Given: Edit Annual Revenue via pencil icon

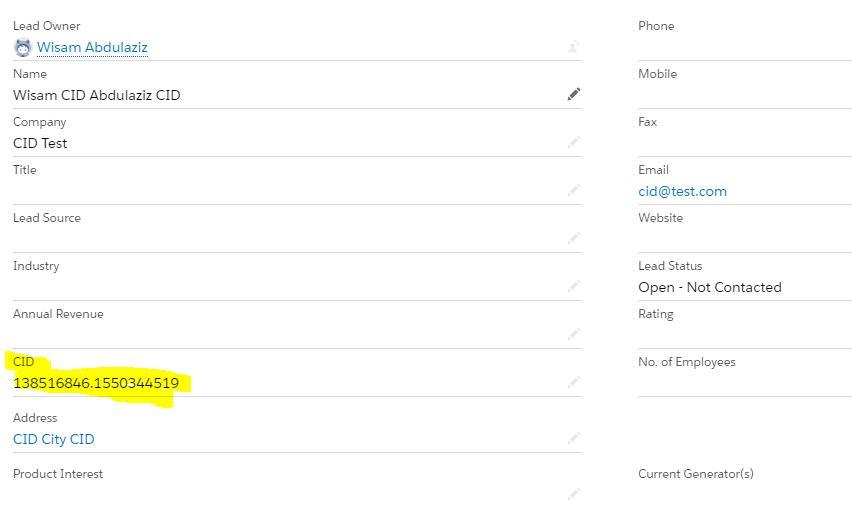Looking at the screenshot, I should coord(574,334).
